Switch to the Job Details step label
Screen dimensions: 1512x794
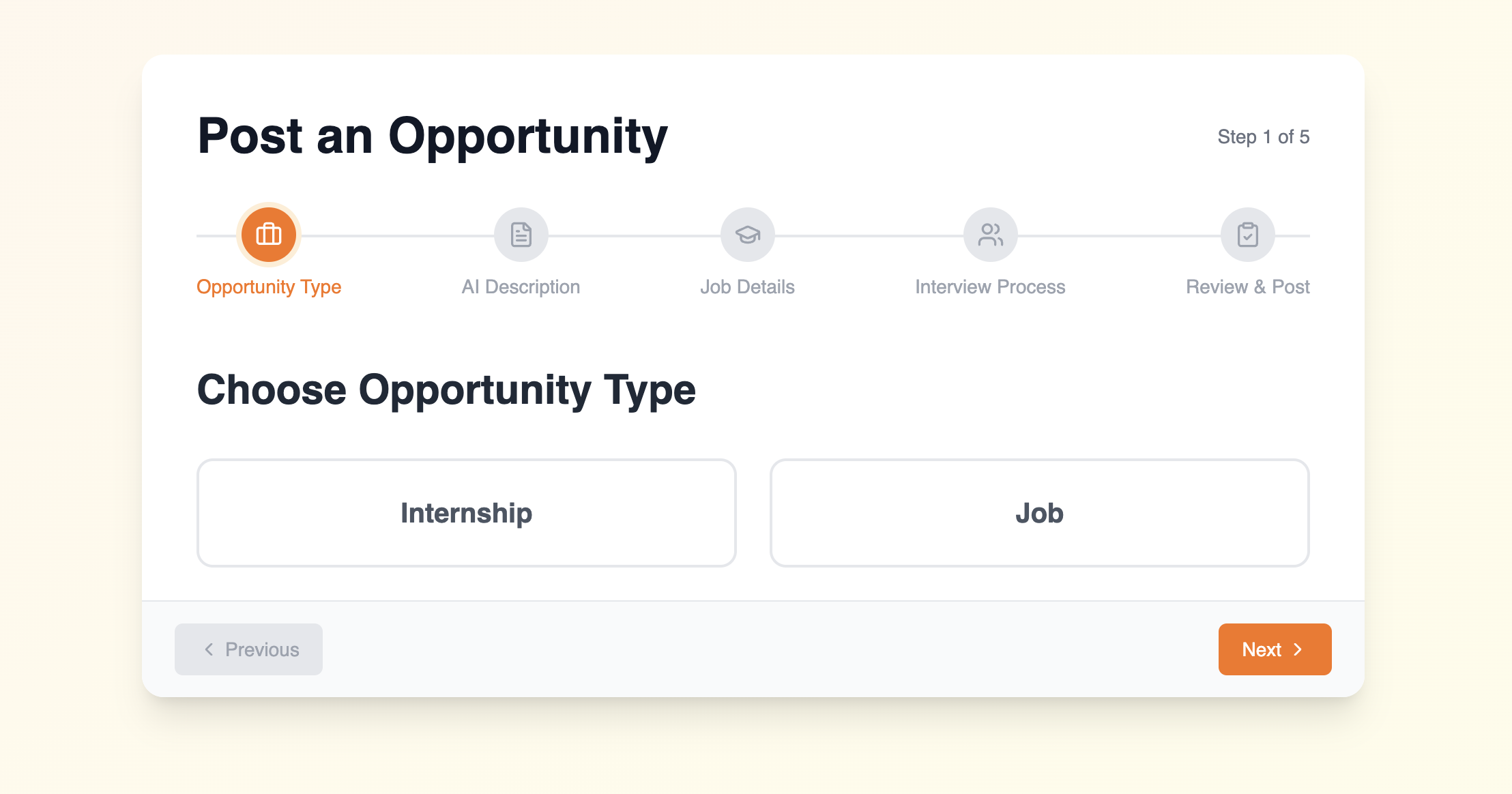point(747,286)
